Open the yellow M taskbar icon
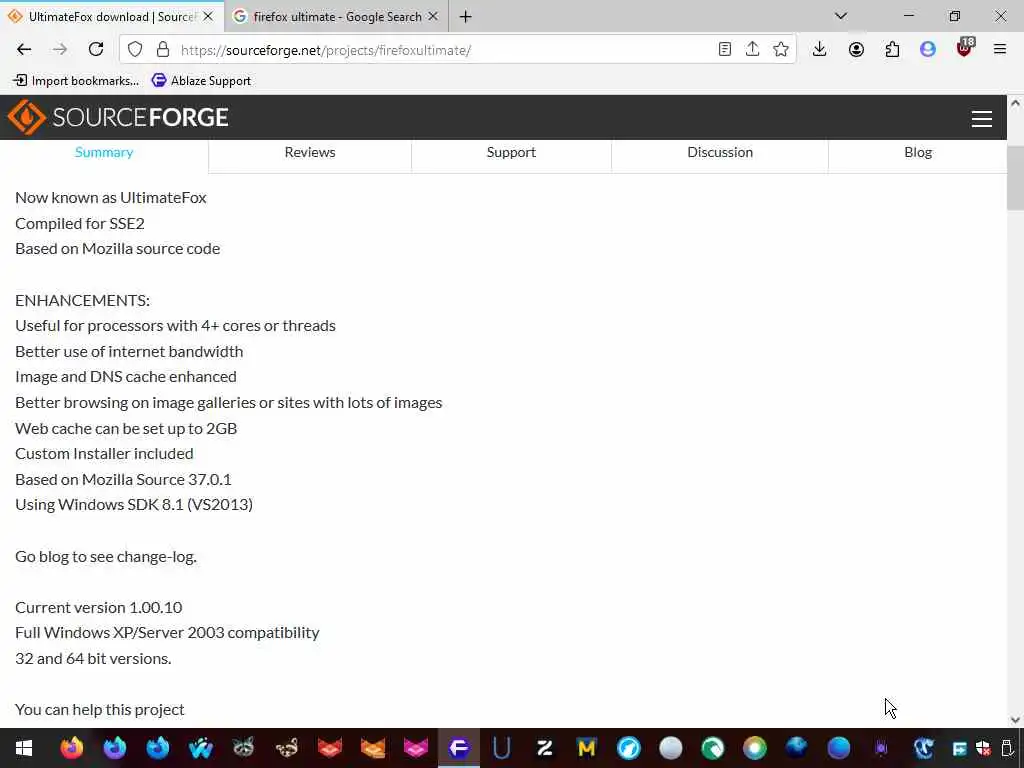Viewport: 1024px width, 768px height. 586,748
